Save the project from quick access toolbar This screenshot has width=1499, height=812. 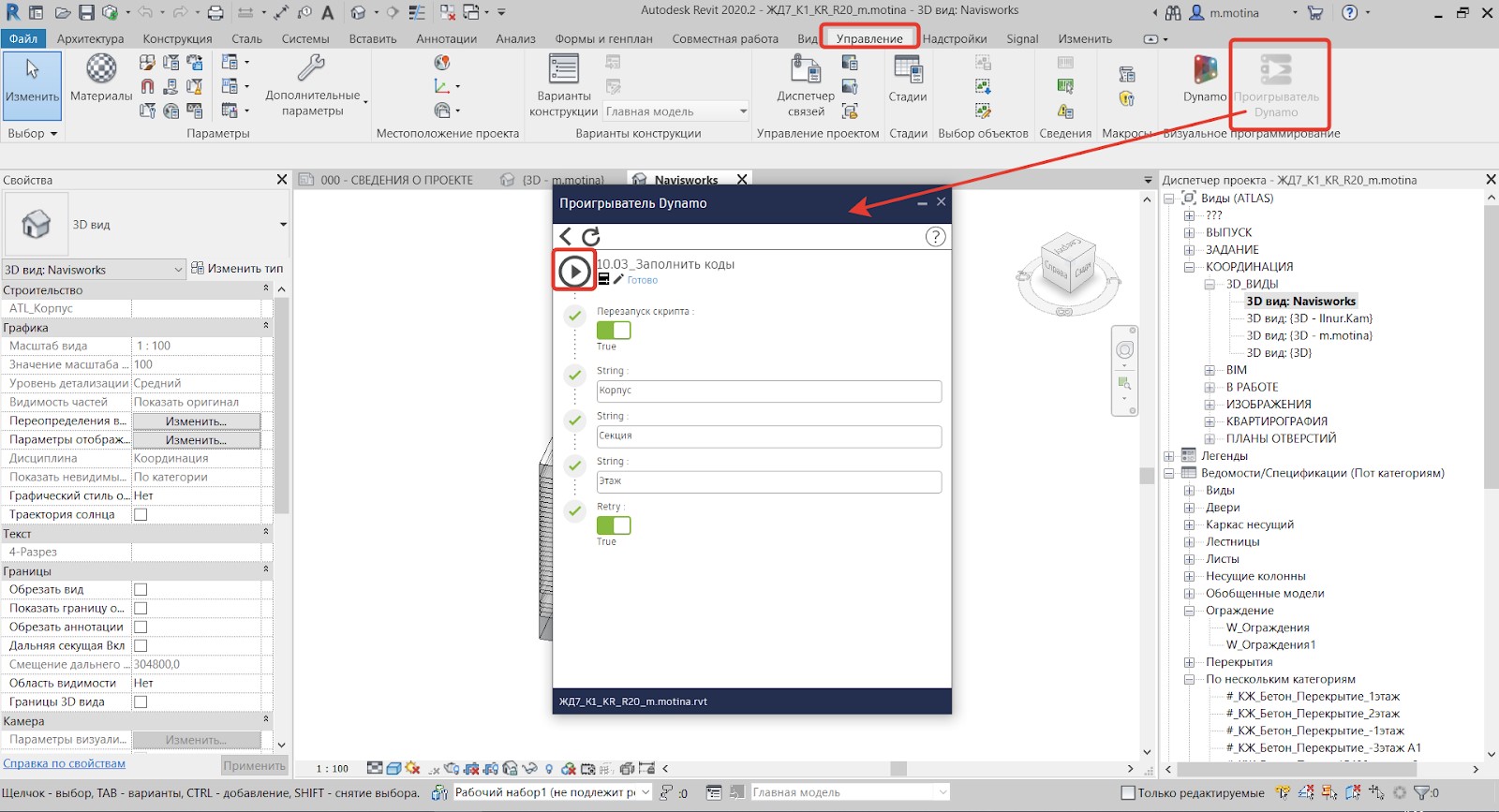point(86,12)
